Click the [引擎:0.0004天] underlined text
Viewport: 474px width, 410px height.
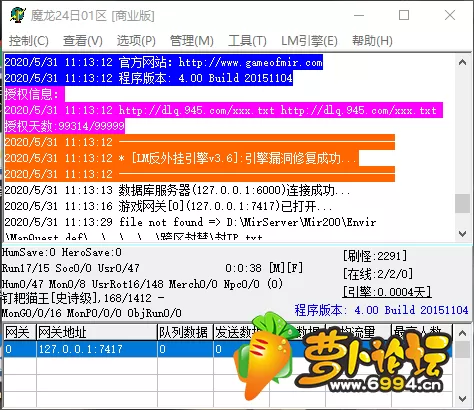tap(387, 292)
